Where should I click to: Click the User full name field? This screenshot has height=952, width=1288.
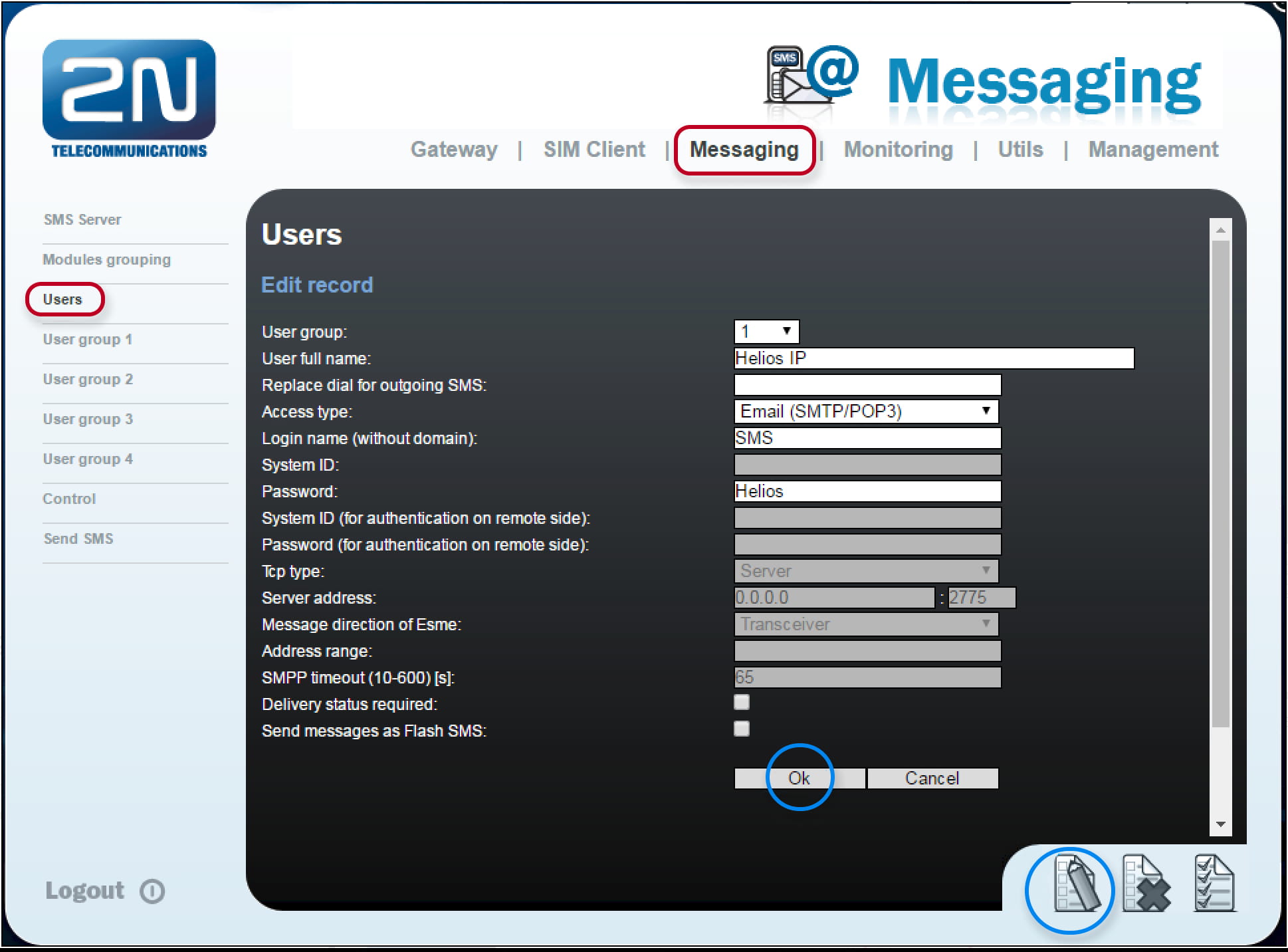tap(934, 358)
